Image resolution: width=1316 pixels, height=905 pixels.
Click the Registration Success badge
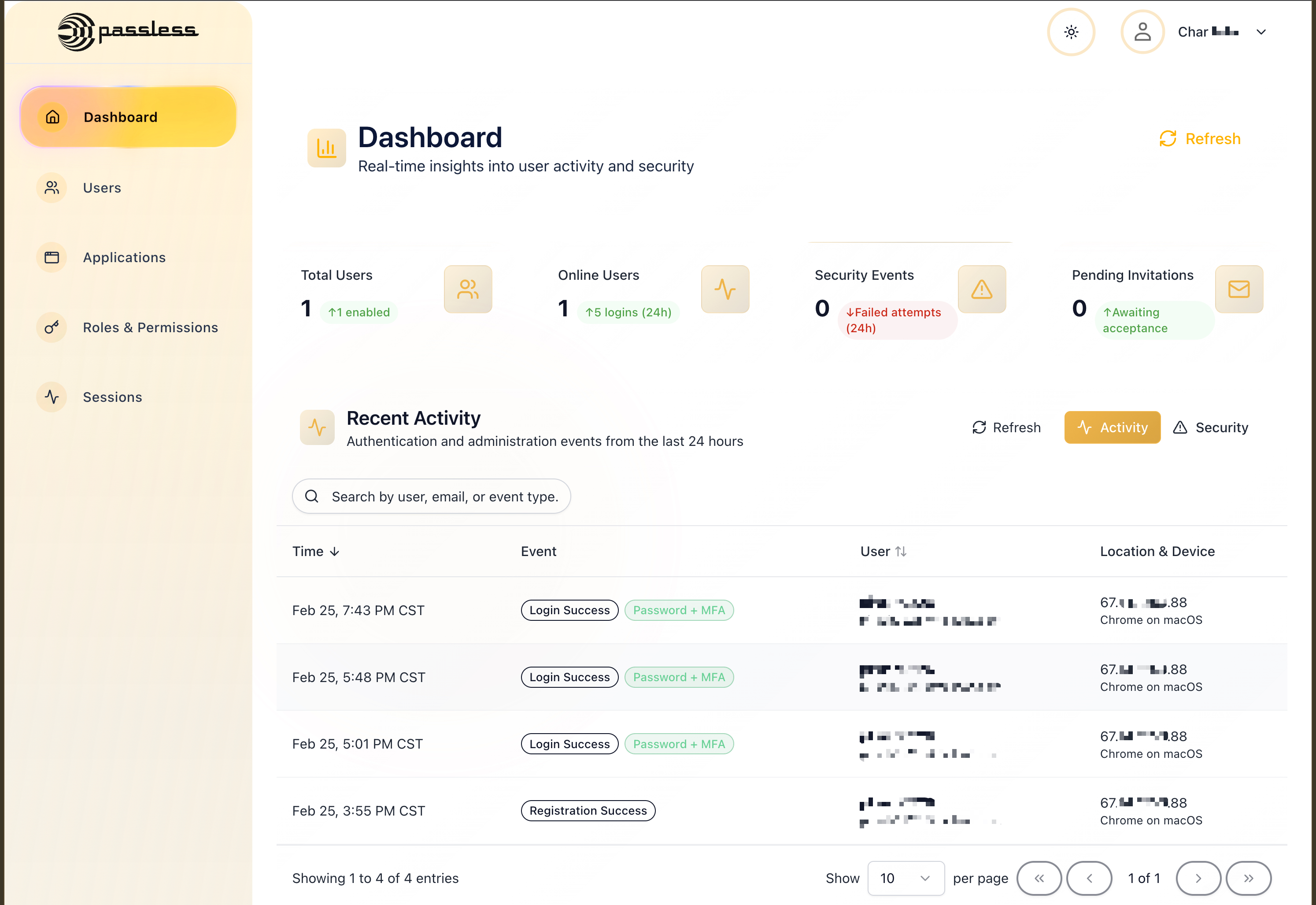point(588,811)
